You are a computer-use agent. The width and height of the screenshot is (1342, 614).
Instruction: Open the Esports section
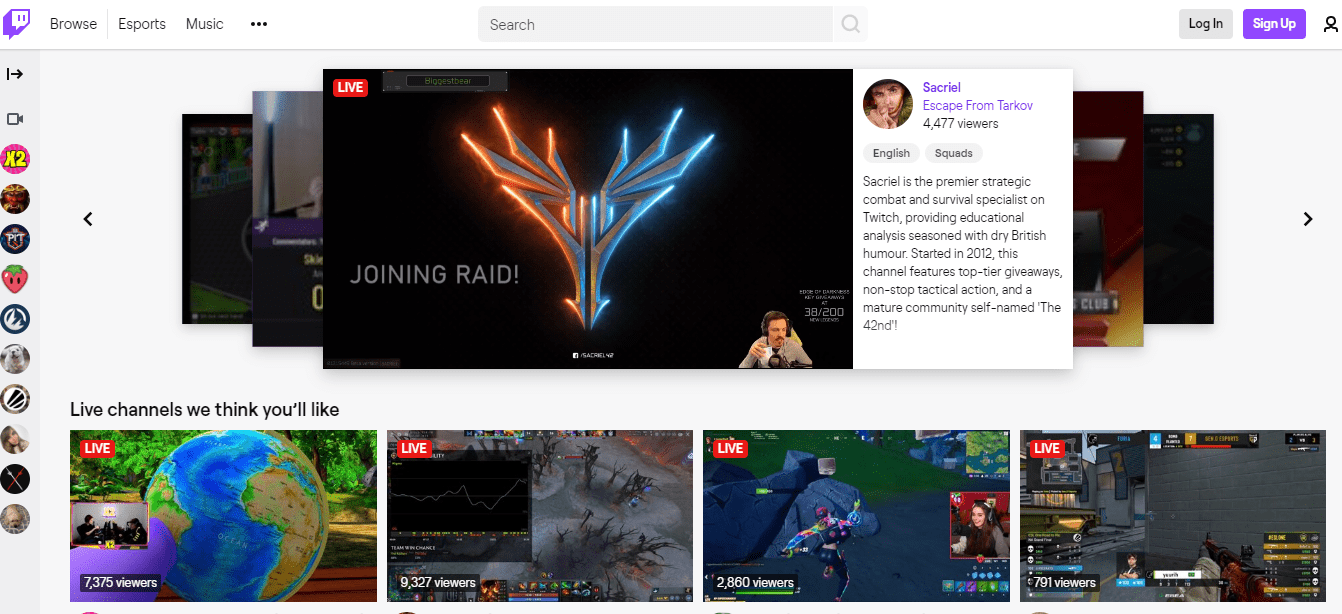142,24
